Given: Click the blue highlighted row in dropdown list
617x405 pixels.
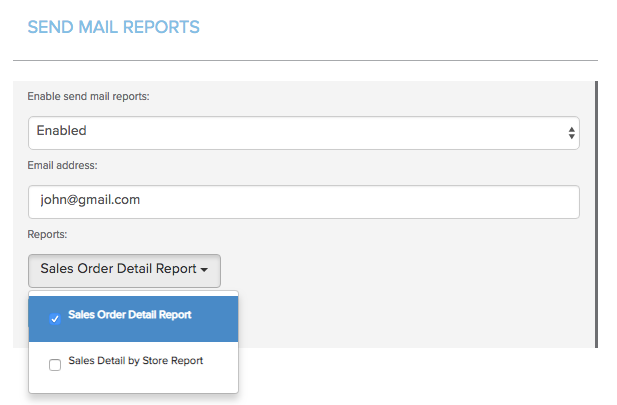Looking at the screenshot, I should 200,318.
